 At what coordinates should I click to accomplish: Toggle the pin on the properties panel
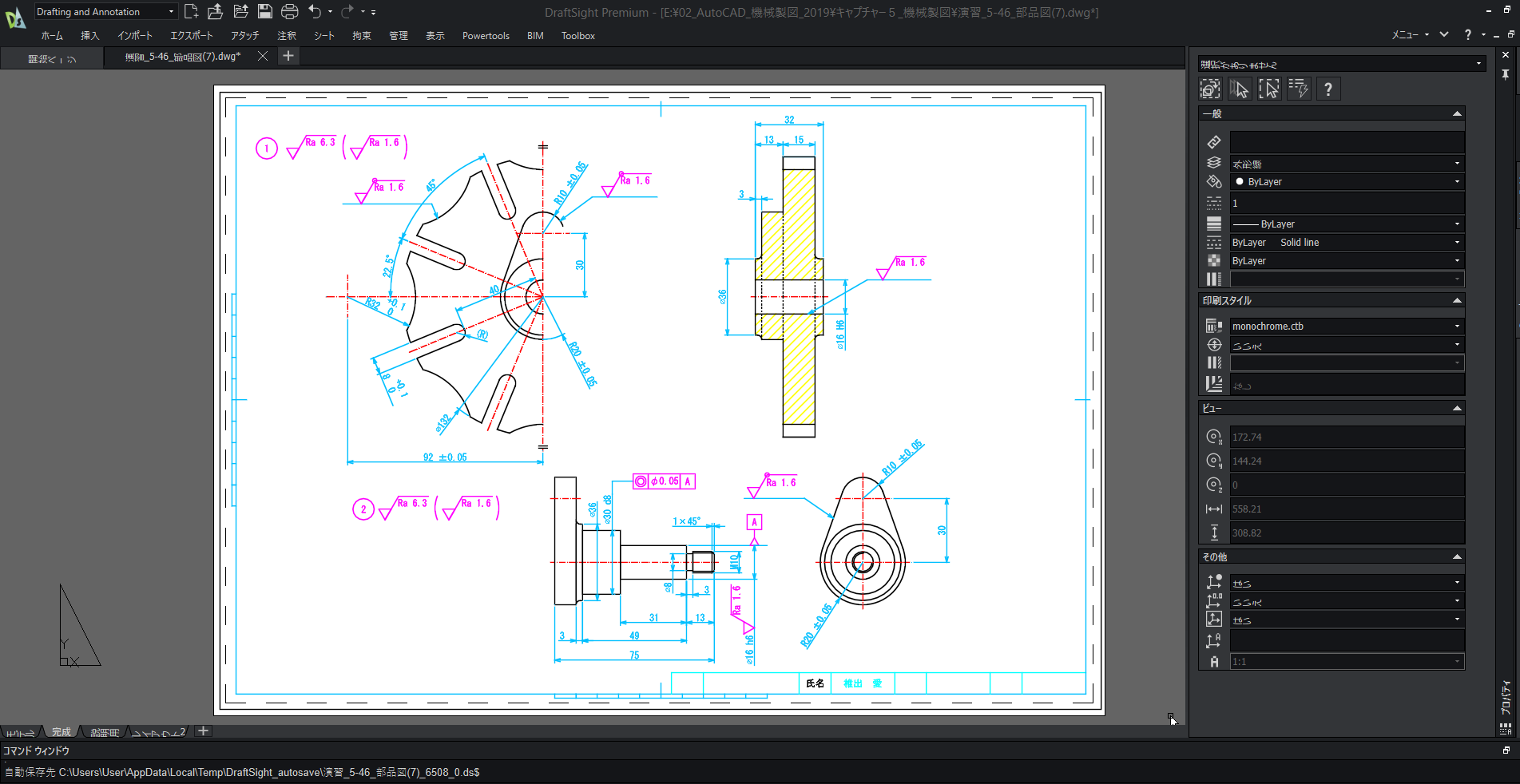click(1505, 74)
